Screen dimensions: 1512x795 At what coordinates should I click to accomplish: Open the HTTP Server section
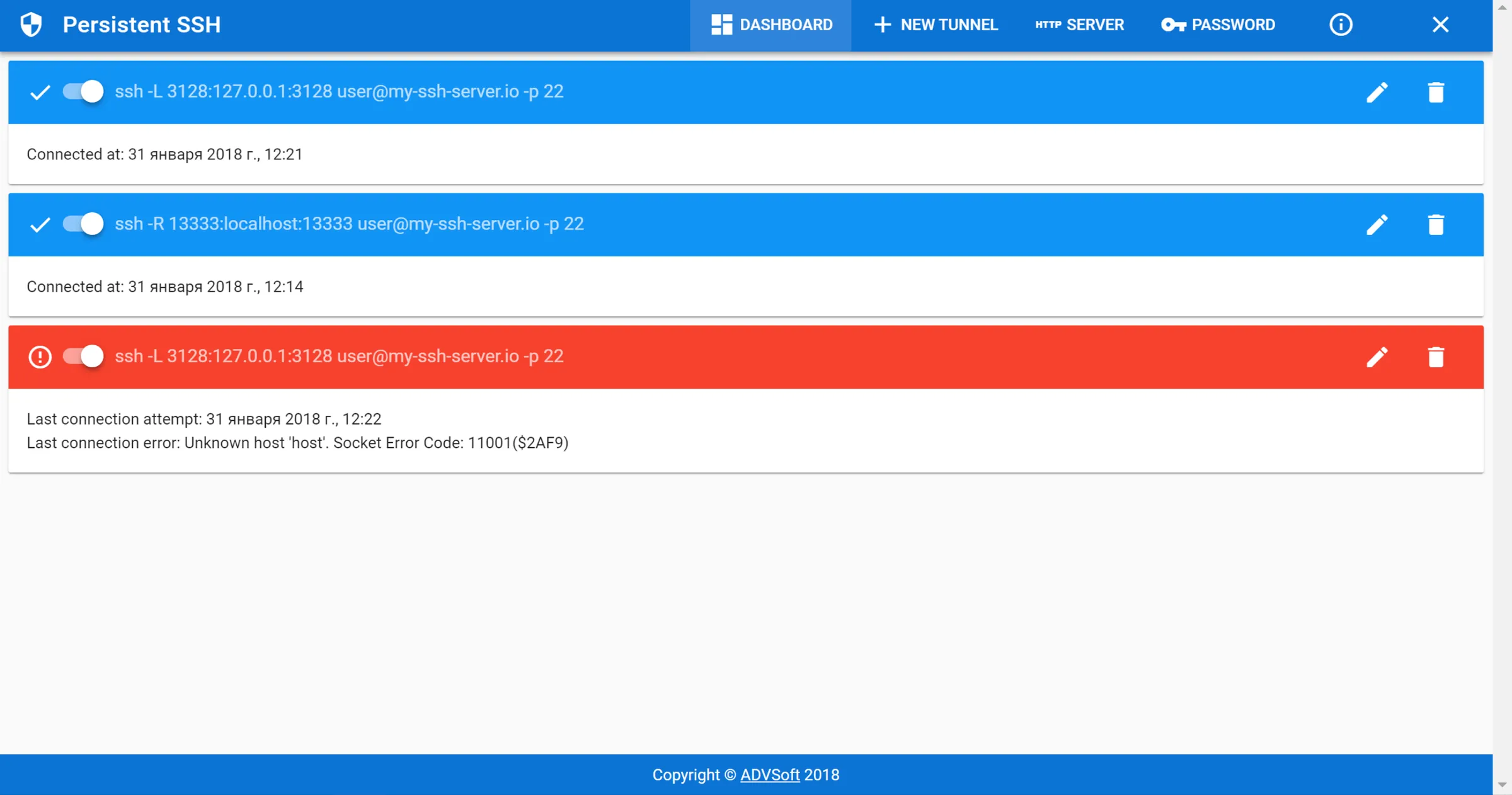pyautogui.click(x=1079, y=25)
